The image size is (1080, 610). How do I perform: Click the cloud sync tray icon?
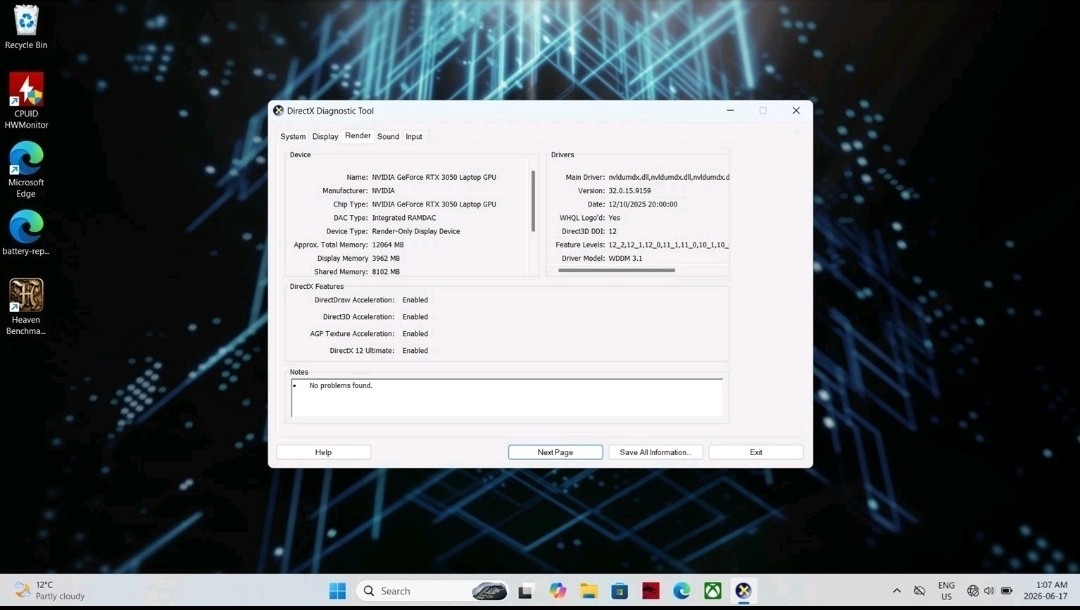920,591
